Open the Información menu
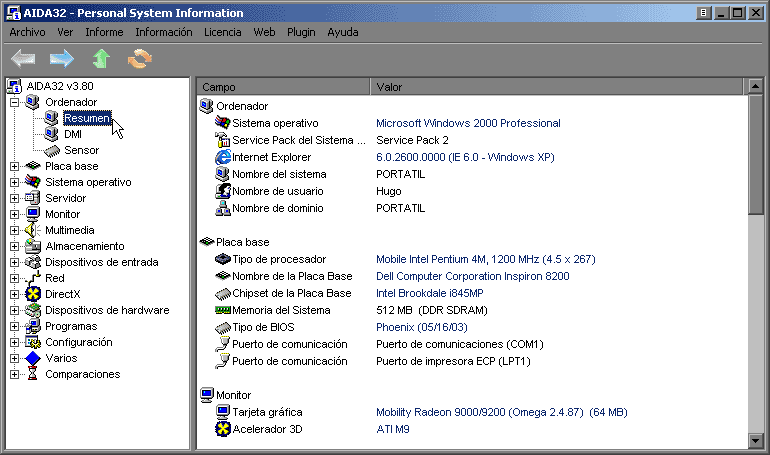 point(164,32)
